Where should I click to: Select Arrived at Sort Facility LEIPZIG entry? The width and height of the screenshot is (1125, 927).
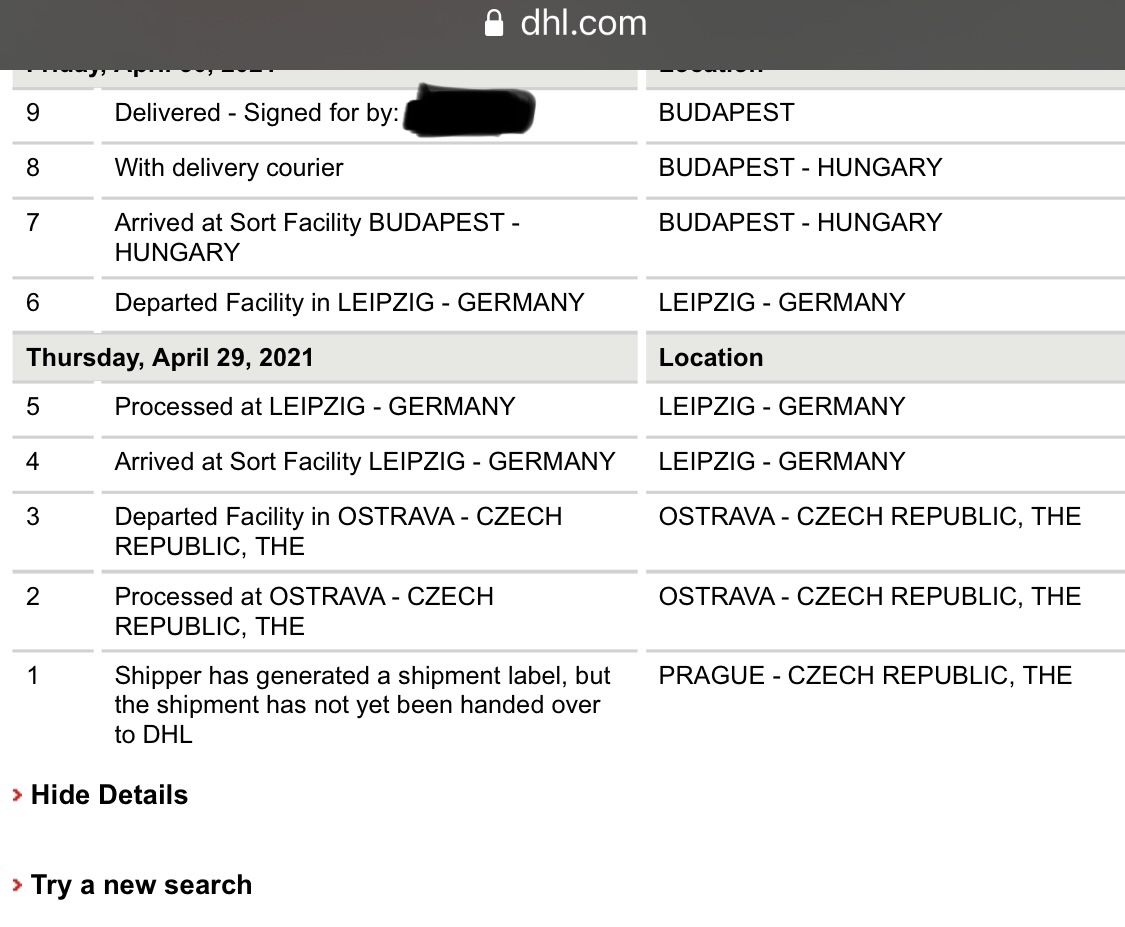point(365,461)
